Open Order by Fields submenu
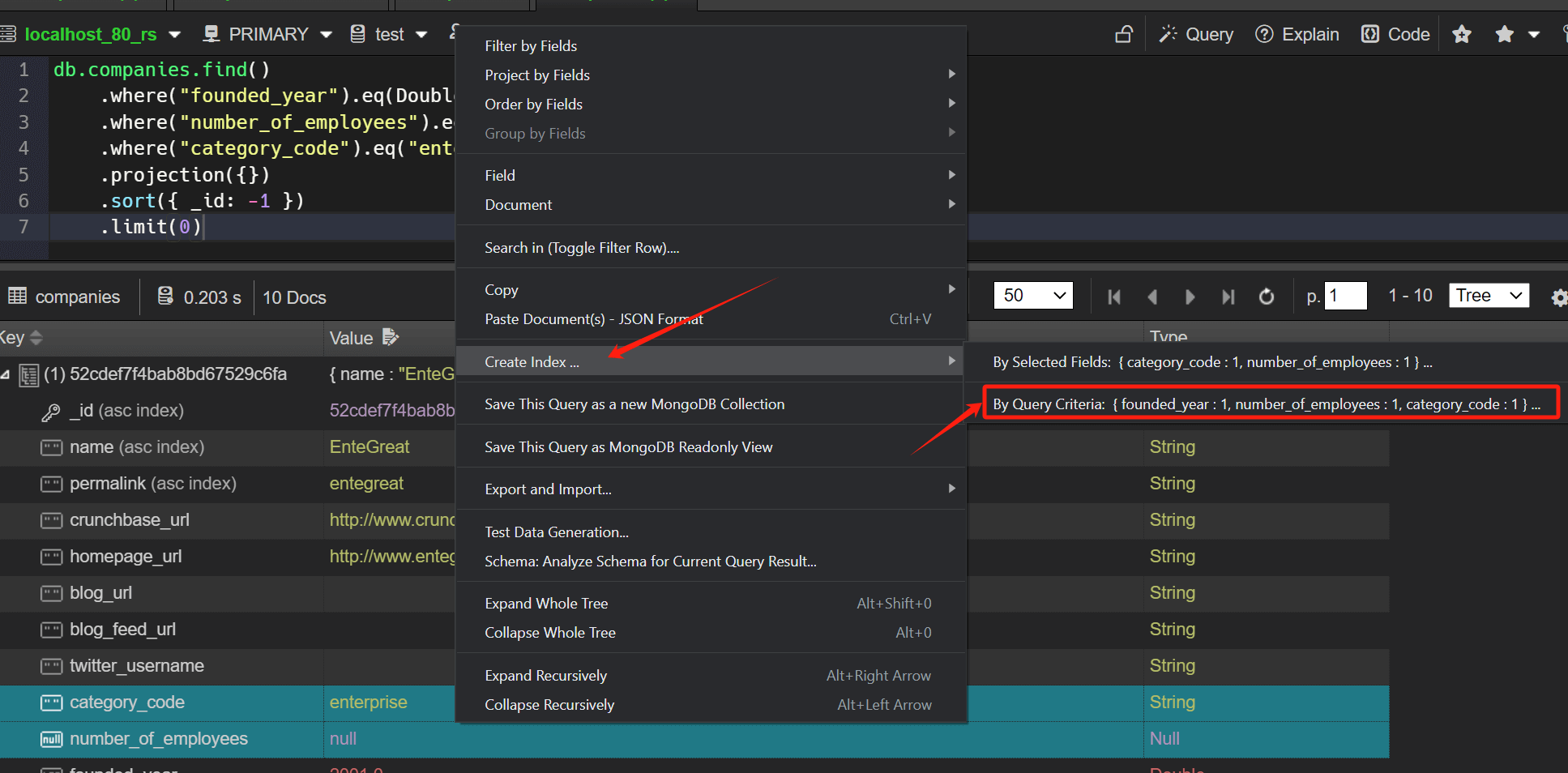Image resolution: width=1568 pixels, height=773 pixels. click(x=711, y=105)
